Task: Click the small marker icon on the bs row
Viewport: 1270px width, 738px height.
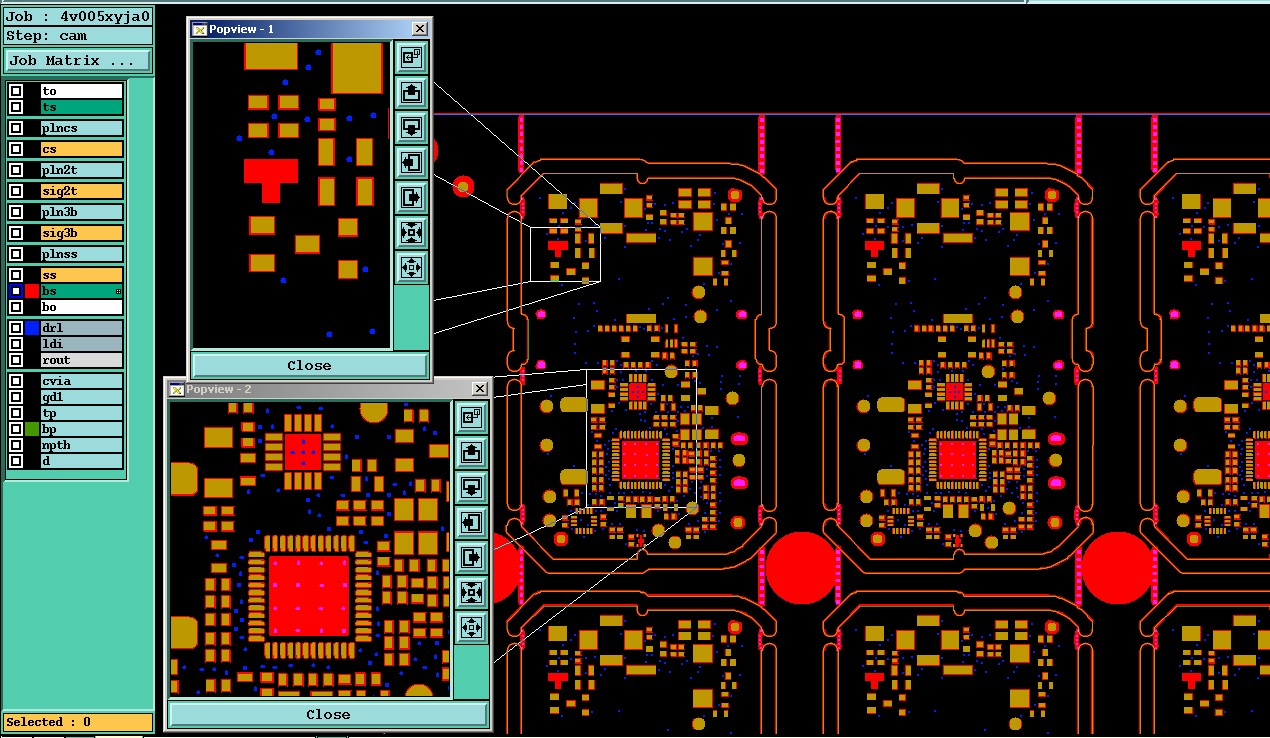Action: click(118, 291)
